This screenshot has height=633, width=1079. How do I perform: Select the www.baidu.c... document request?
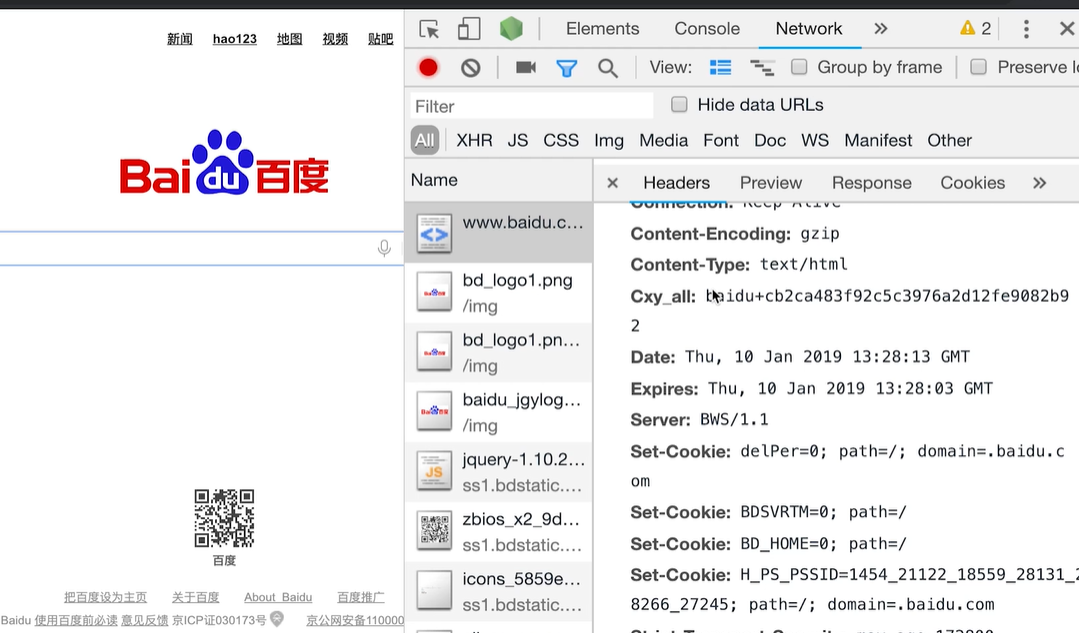(x=499, y=233)
